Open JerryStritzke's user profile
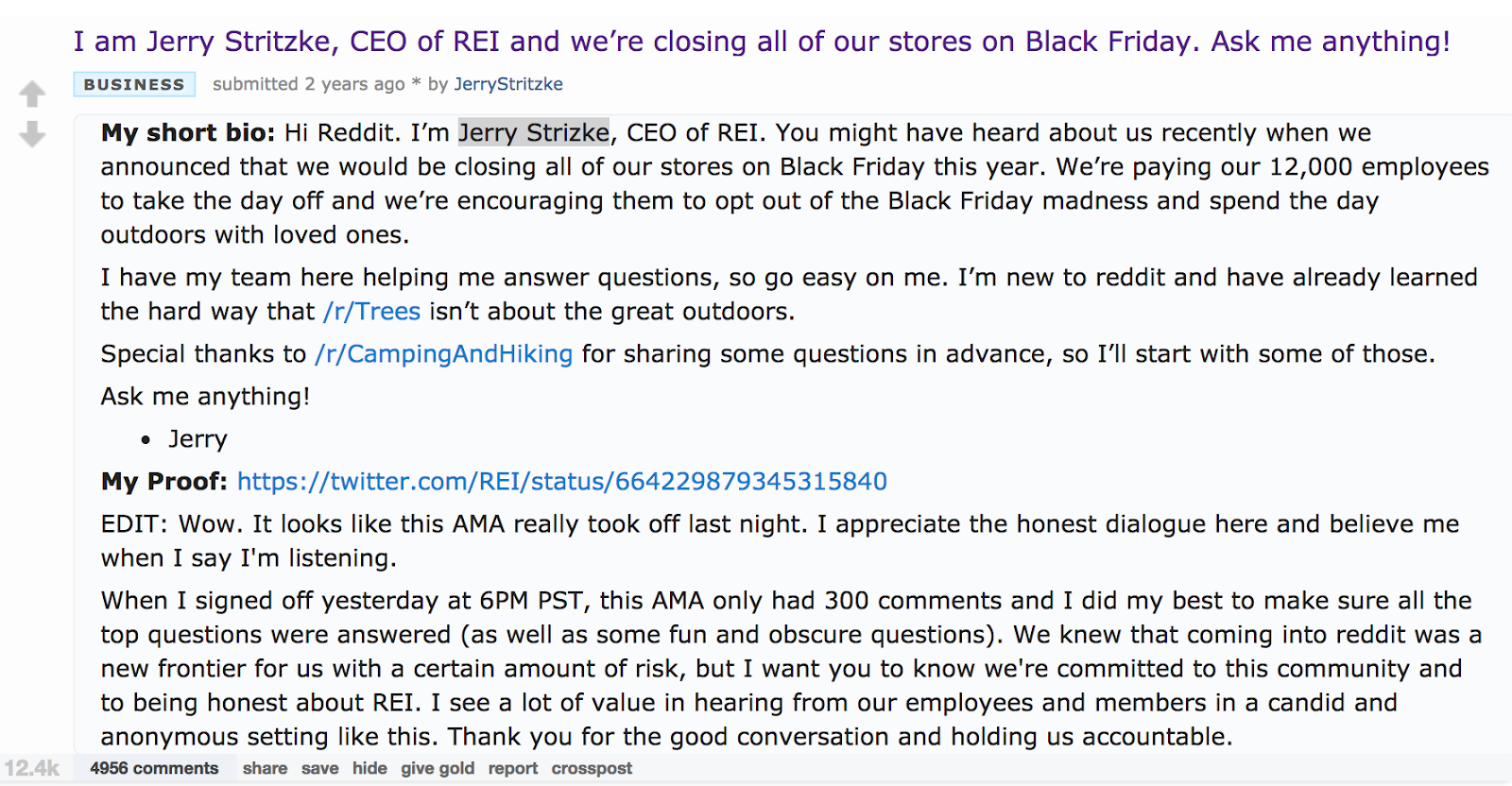1512x786 pixels. pyautogui.click(x=507, y=84)
